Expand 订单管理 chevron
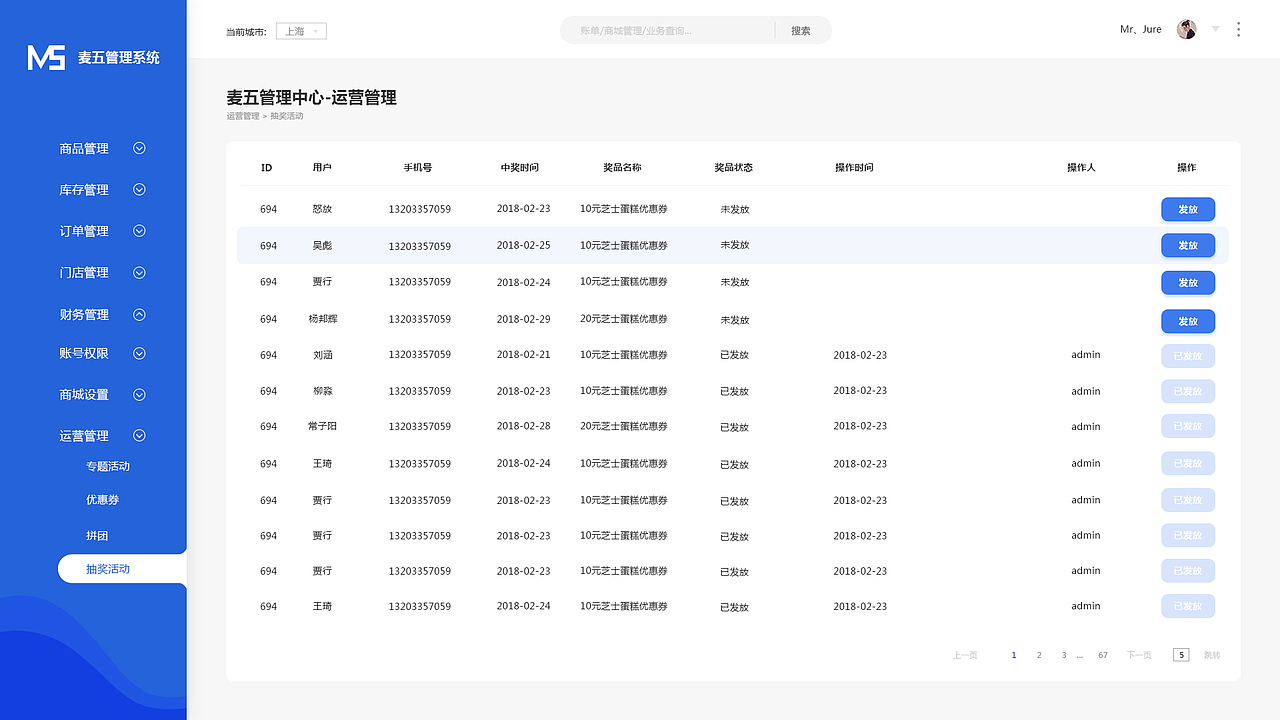 pyautogui.click(x=140, y=230)
